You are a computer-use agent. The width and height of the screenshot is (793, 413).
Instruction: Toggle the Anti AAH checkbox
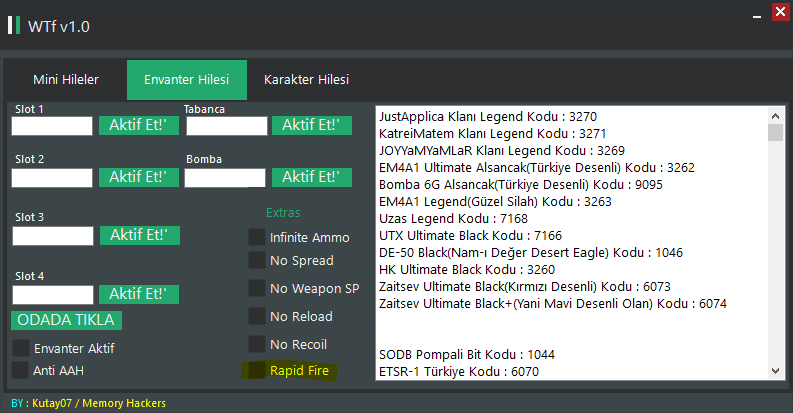tap(20, 370)
